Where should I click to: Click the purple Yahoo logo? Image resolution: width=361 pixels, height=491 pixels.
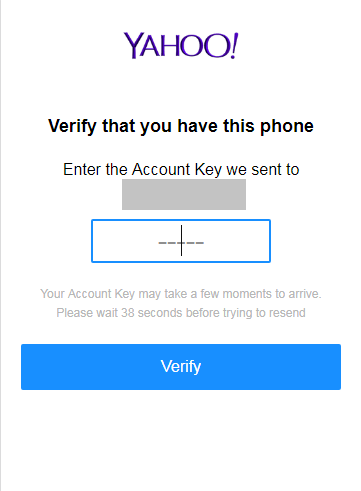[181, 45]
